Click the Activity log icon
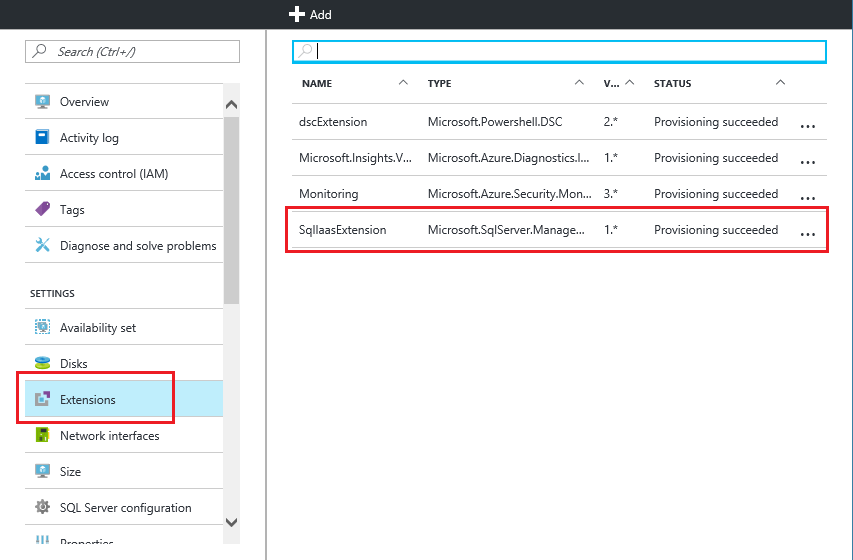Viewport: 853px width, 560px height. click(x=42, y=137)
